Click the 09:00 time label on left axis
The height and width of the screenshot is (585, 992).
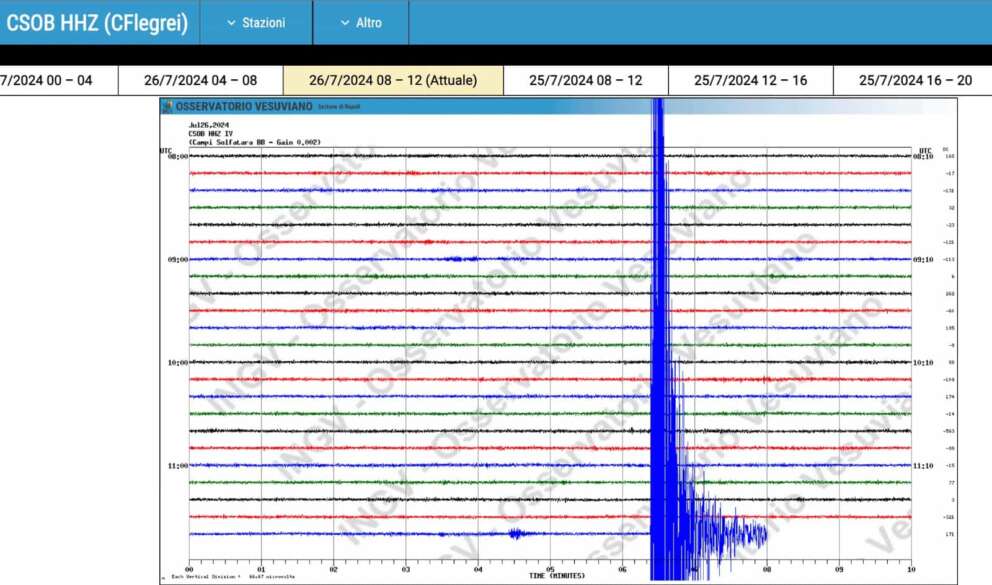coord(176,260)
